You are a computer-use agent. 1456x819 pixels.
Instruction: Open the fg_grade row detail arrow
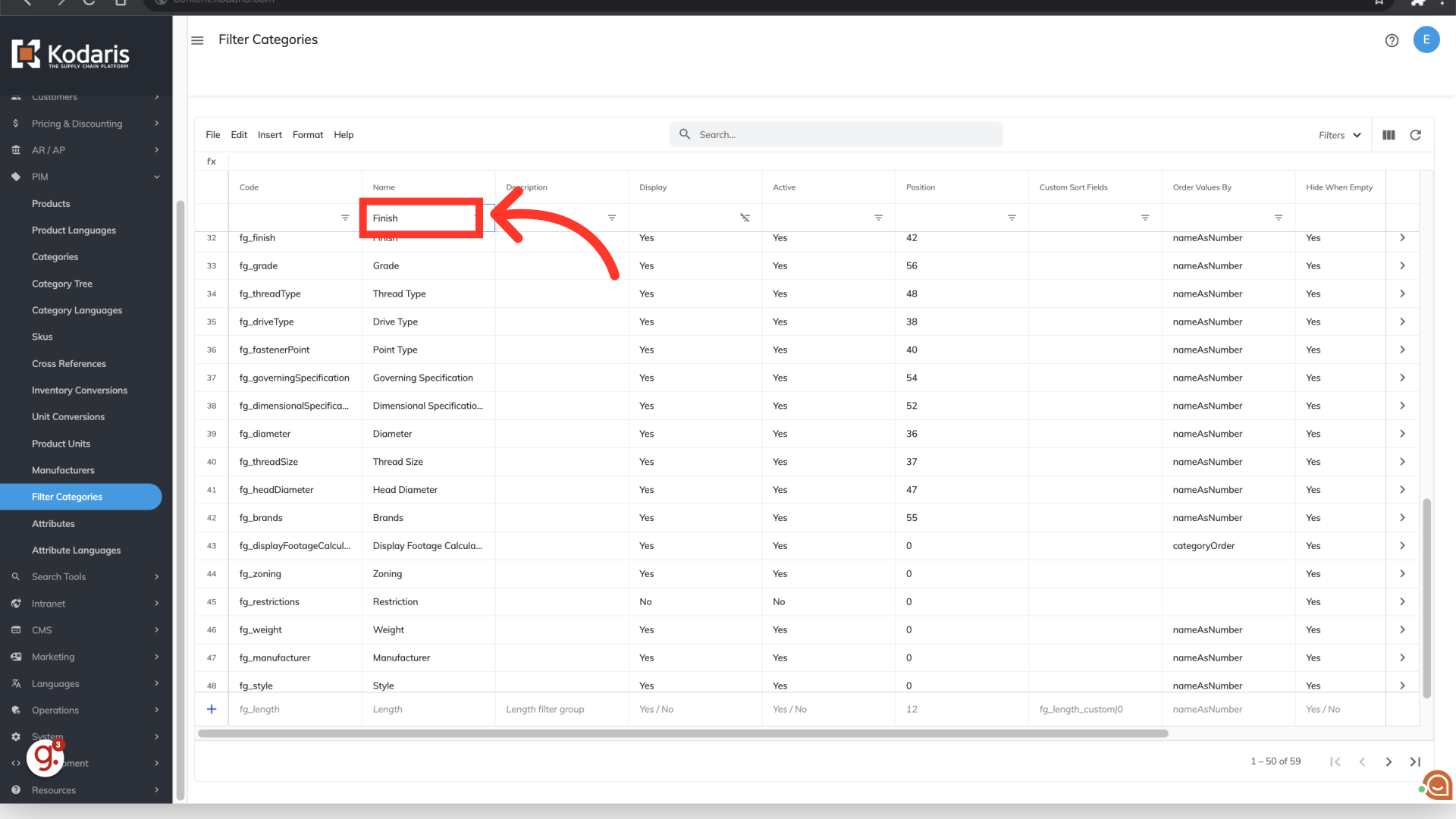1402,265
